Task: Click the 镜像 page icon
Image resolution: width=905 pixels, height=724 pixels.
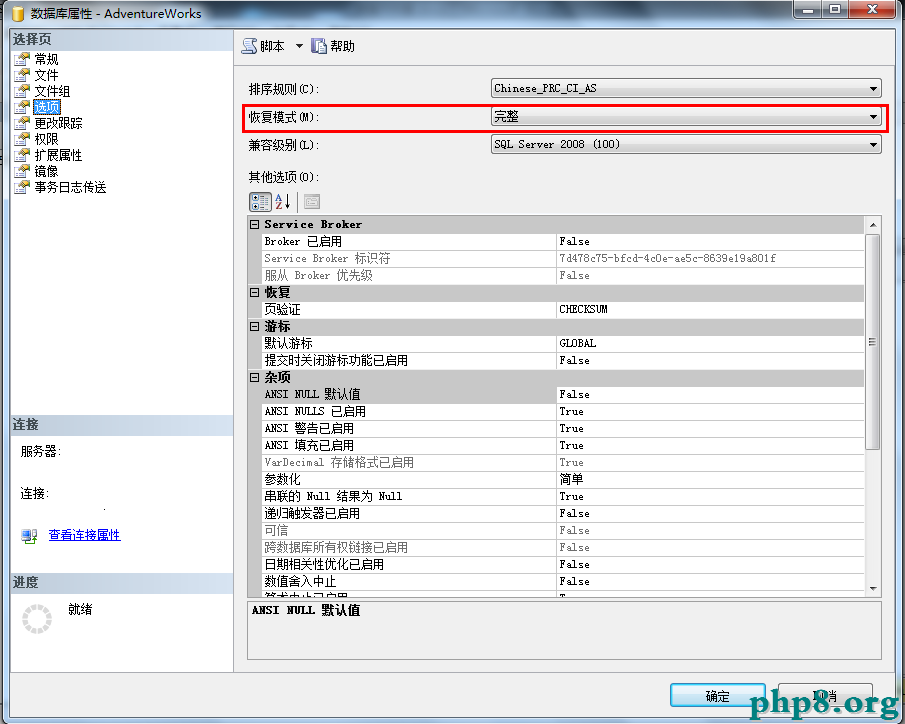Action: [x=22, y=171]
